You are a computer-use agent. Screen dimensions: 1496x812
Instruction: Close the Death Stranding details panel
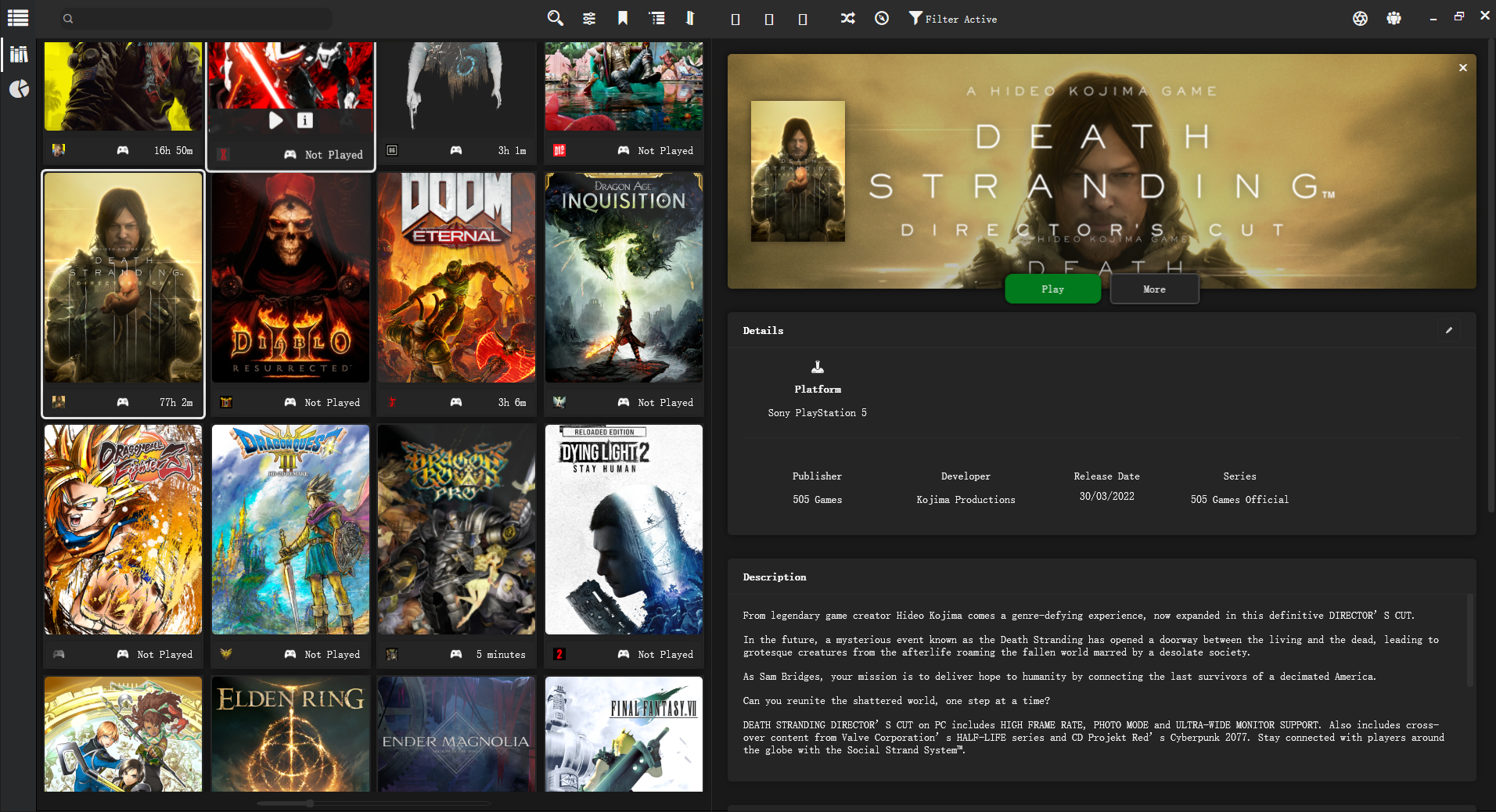click(1462, 68)
